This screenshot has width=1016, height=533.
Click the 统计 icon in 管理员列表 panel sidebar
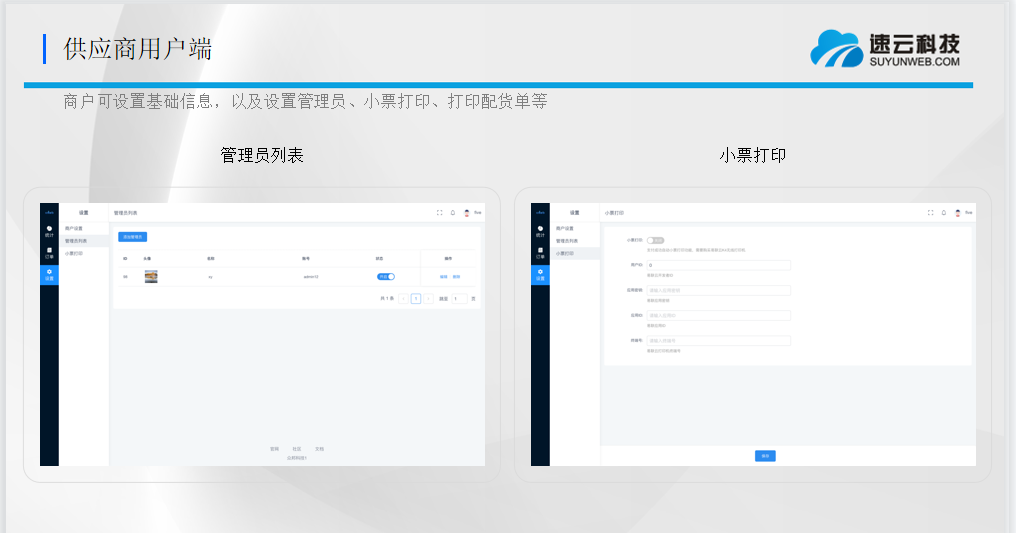(x=49, y=231)
